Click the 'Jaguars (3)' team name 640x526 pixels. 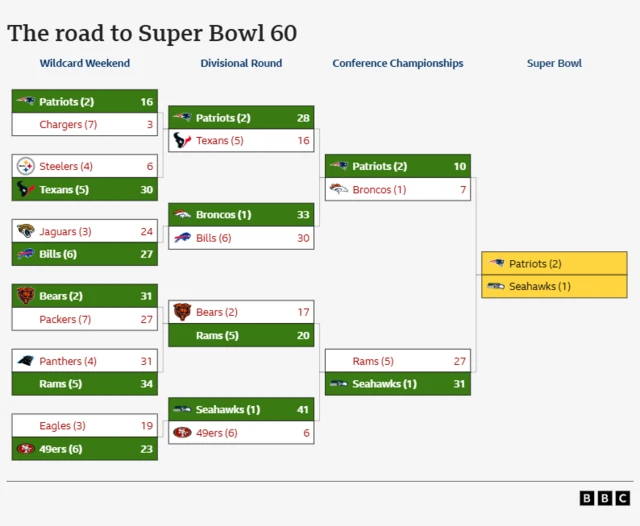(x=65, y=231)
